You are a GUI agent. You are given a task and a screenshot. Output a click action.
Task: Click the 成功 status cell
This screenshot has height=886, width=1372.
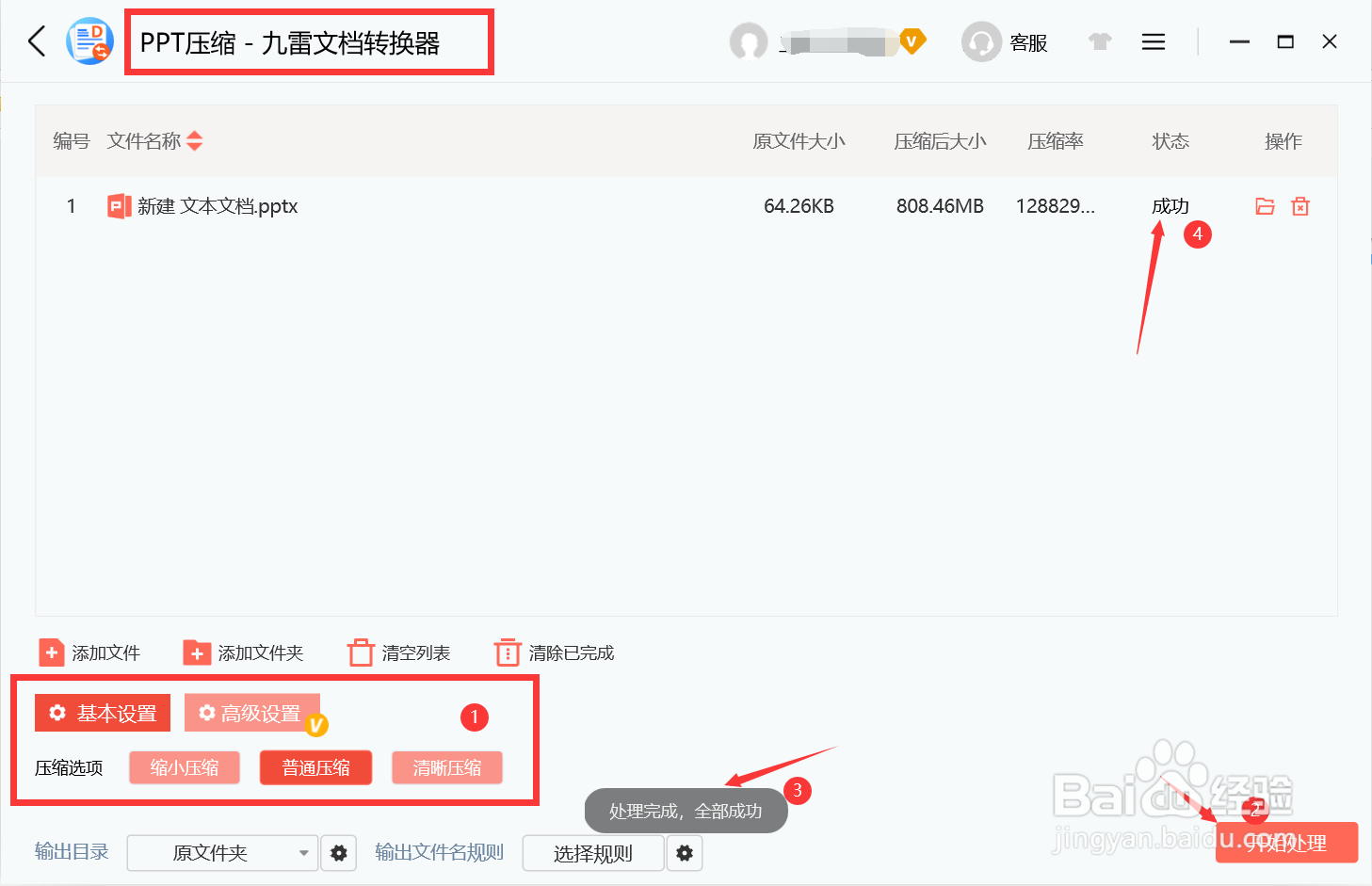tap(1170, 206)
